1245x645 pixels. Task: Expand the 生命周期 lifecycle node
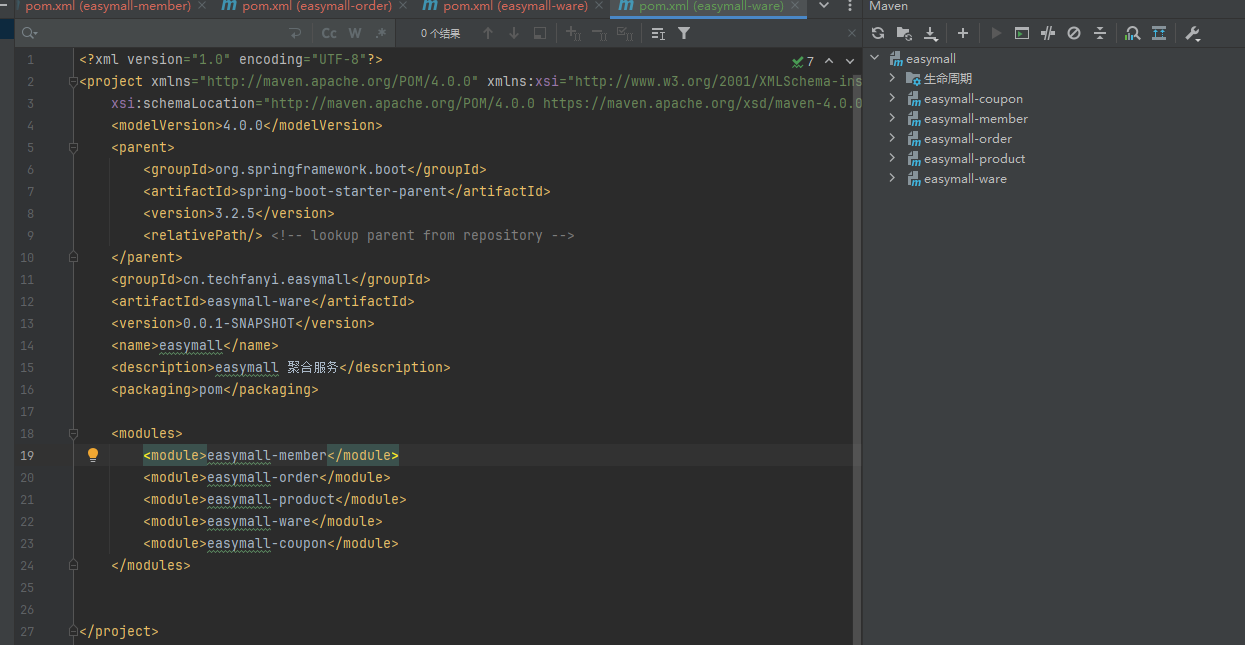pyautogui.click(x=892, y=78)
